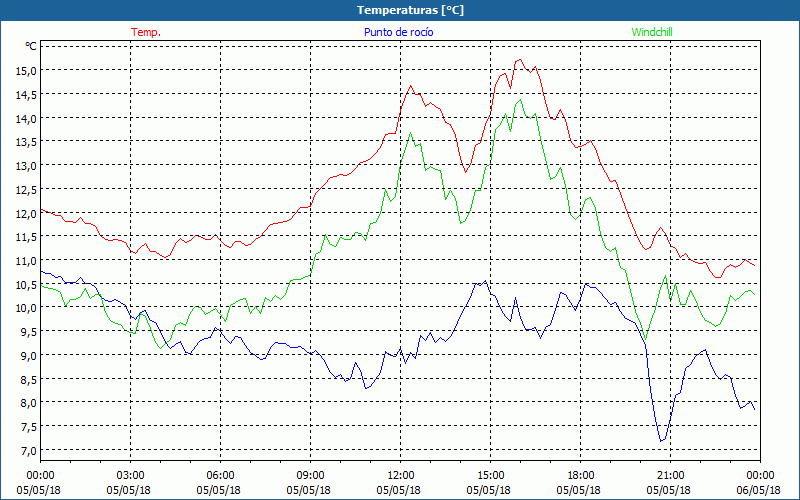Click the '13,0' y-axis value
The height and width of the screenshot is (500, 800).
click(x=27, y=166)
